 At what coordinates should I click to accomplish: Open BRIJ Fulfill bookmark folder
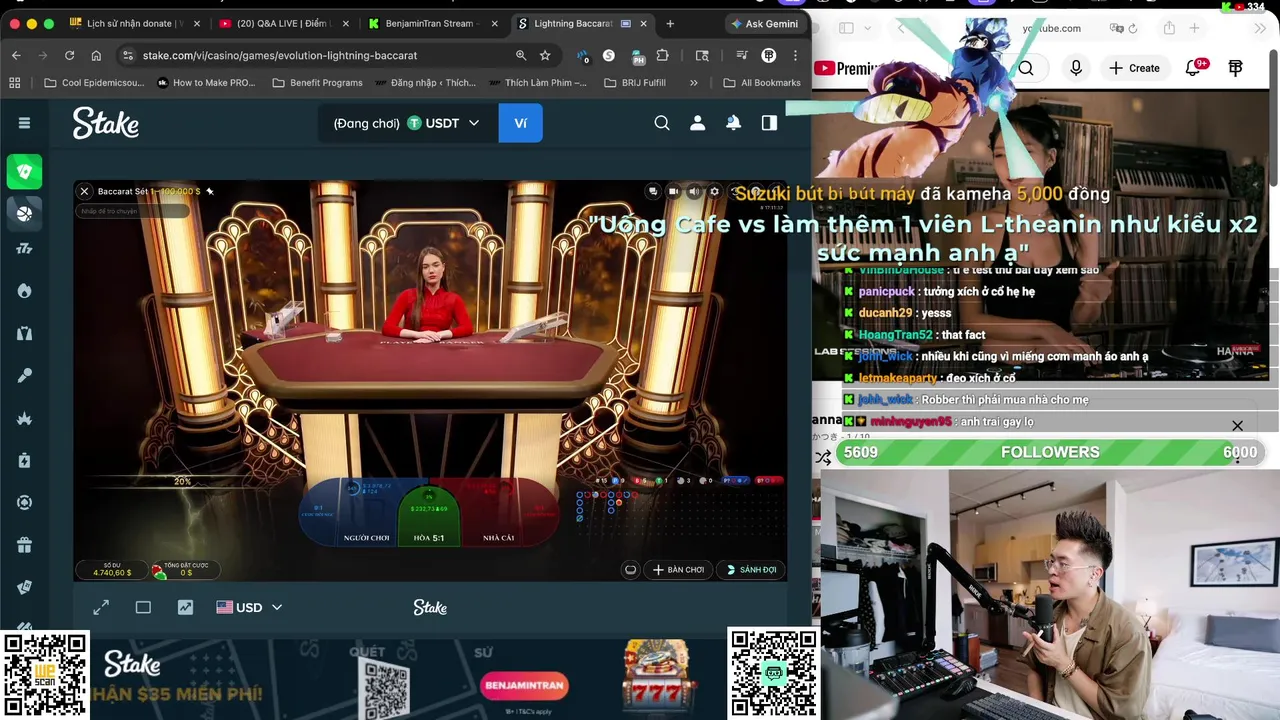coord(635,83)
